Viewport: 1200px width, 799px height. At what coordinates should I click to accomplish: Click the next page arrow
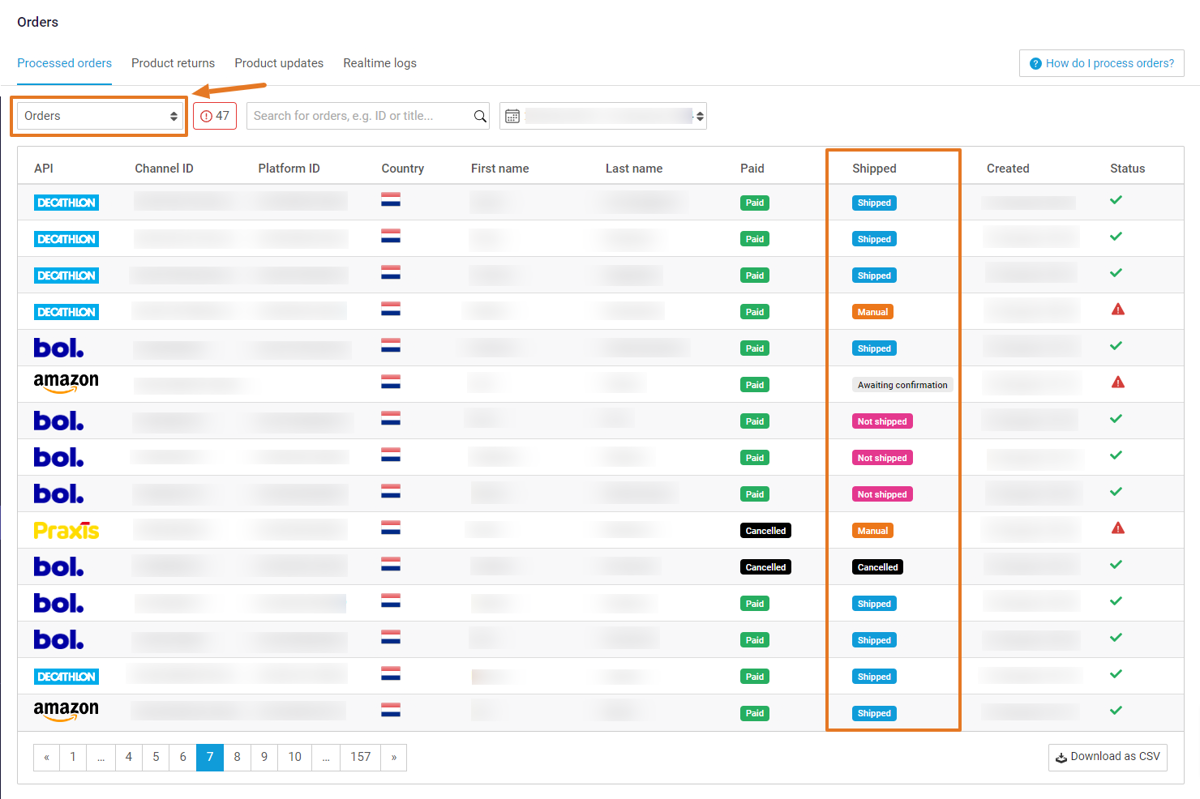394,757
